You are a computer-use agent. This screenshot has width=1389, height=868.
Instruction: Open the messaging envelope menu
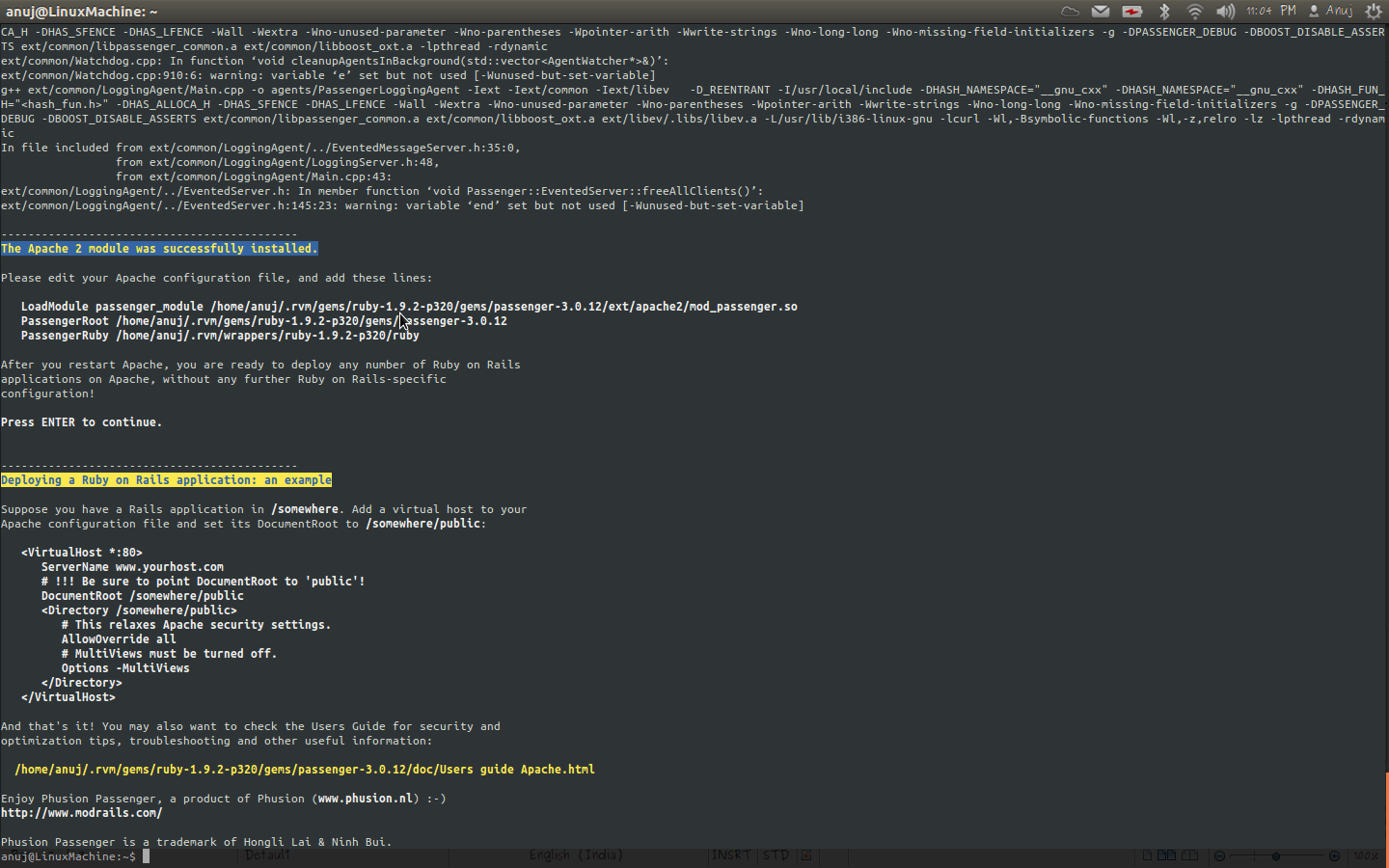(x=1101, y=11)
